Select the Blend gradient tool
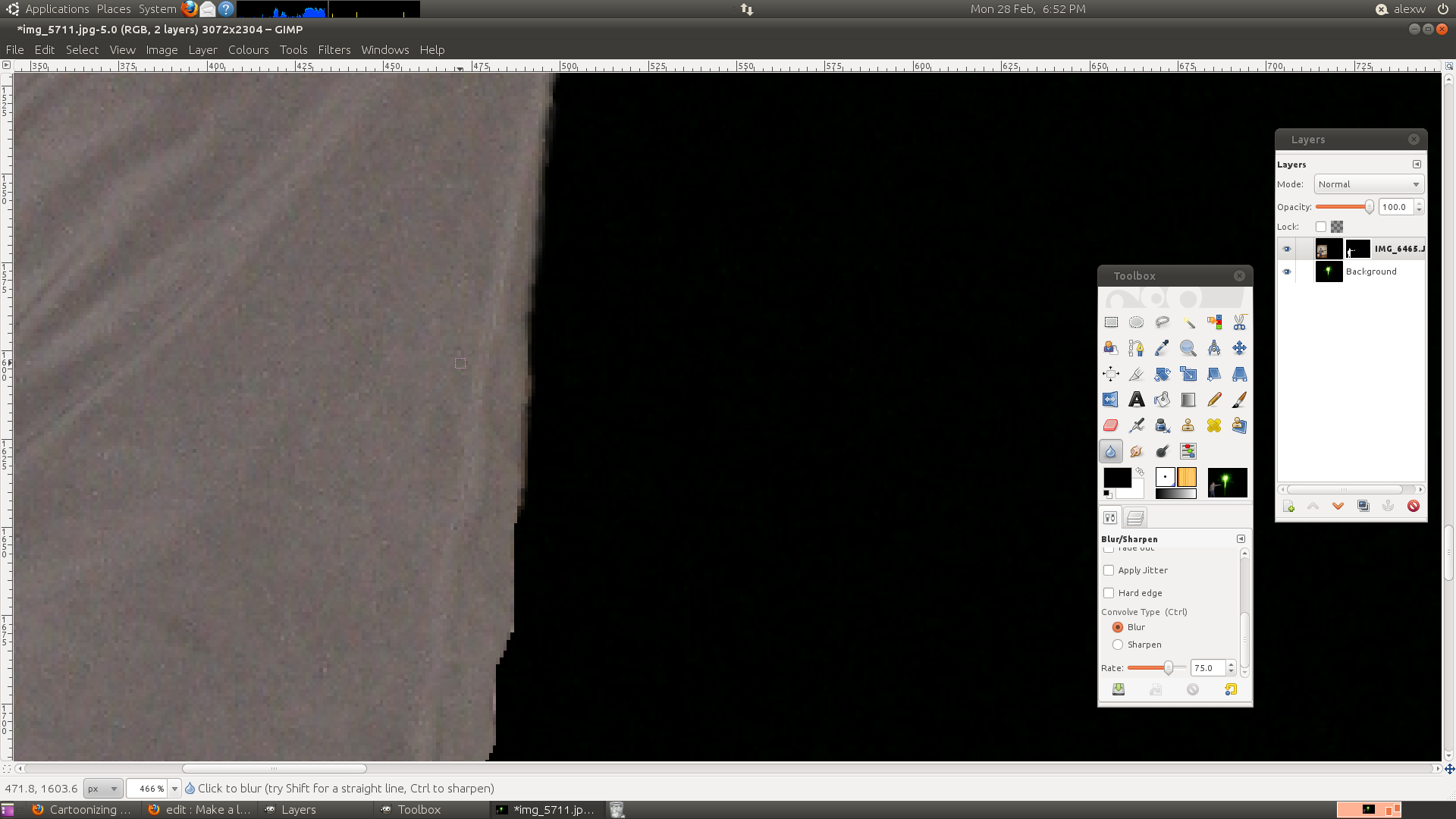 [x=1188, y=400]
